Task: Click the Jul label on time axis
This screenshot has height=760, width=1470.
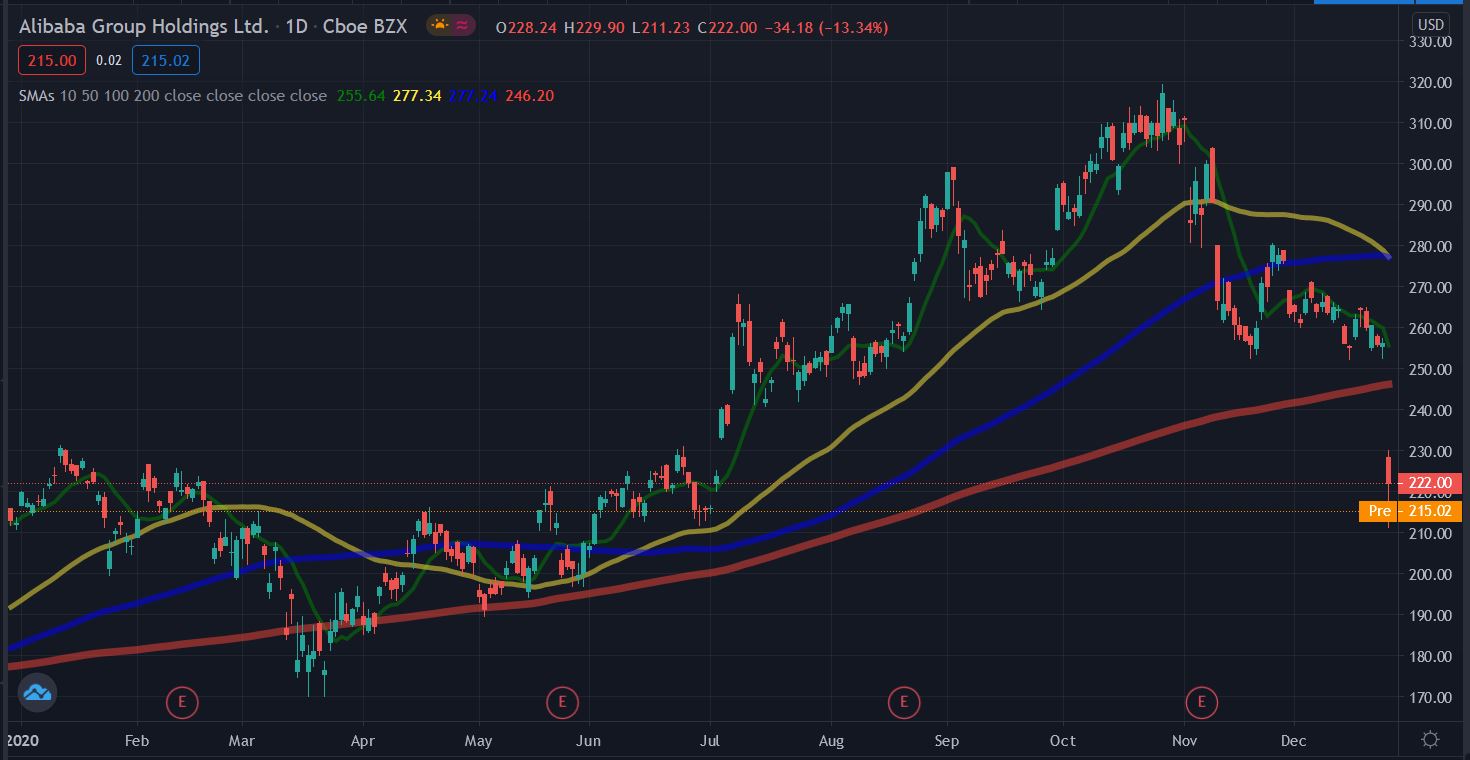Action: (x=709, y=741)
